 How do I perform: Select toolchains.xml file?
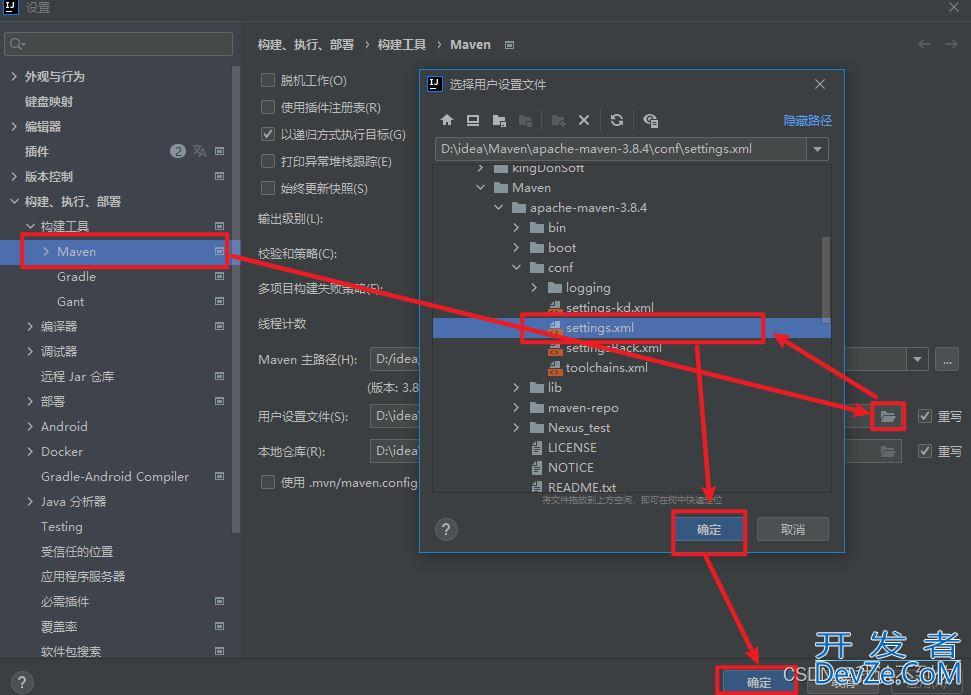(x=598, y=367)
